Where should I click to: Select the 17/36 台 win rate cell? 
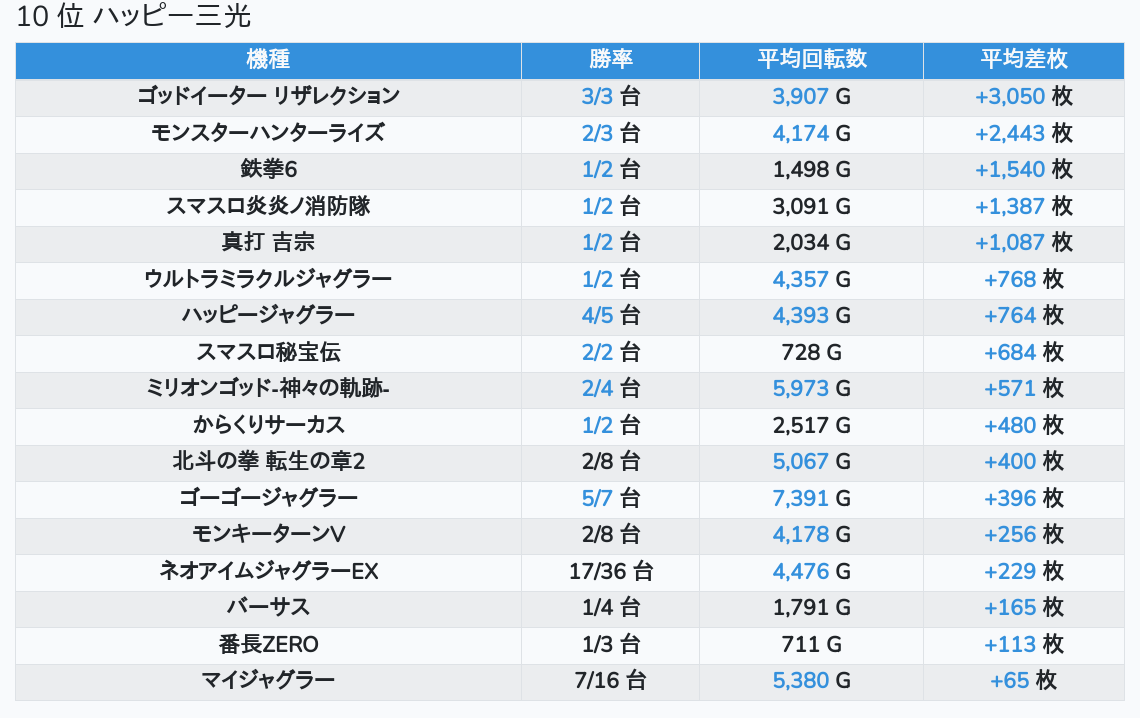click(610, 572)
